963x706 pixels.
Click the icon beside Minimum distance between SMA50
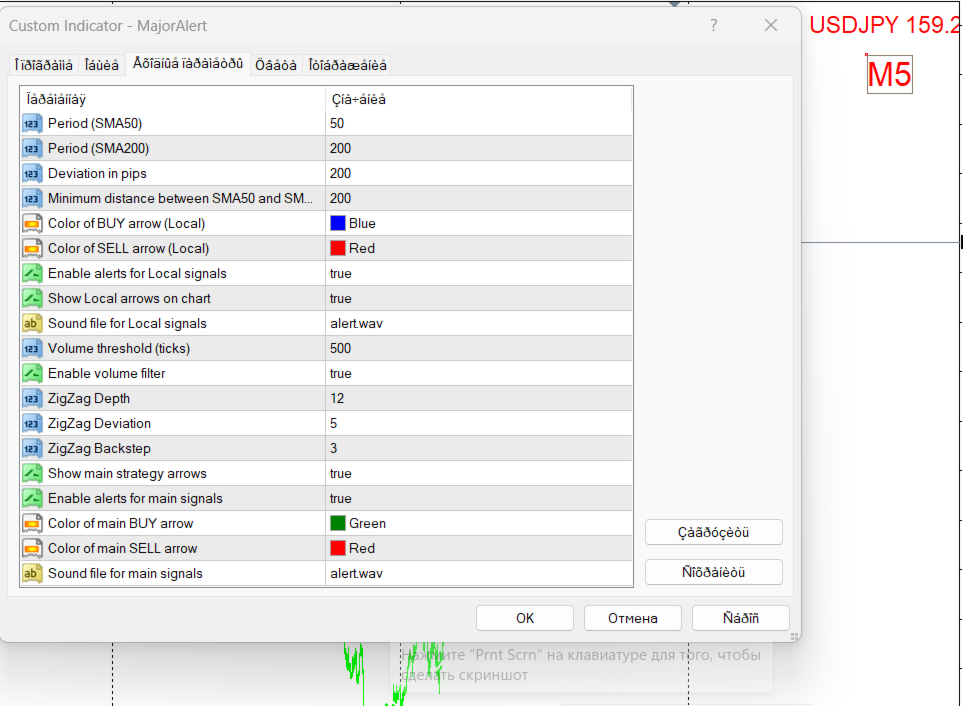32,198
